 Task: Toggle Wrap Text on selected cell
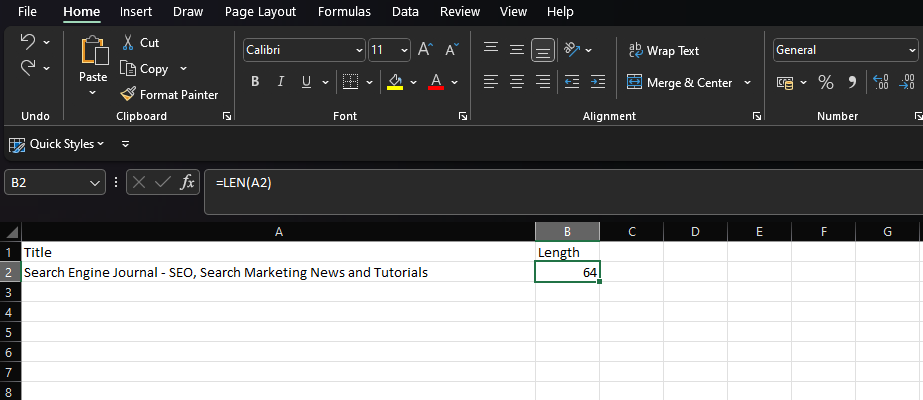click(x=663, y=50)
